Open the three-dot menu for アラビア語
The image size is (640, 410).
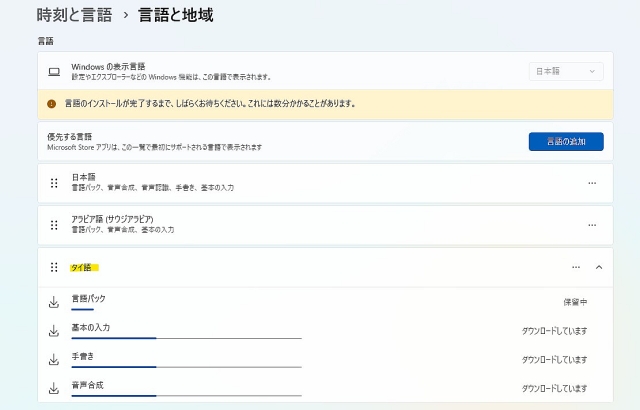tap(592, 223)
